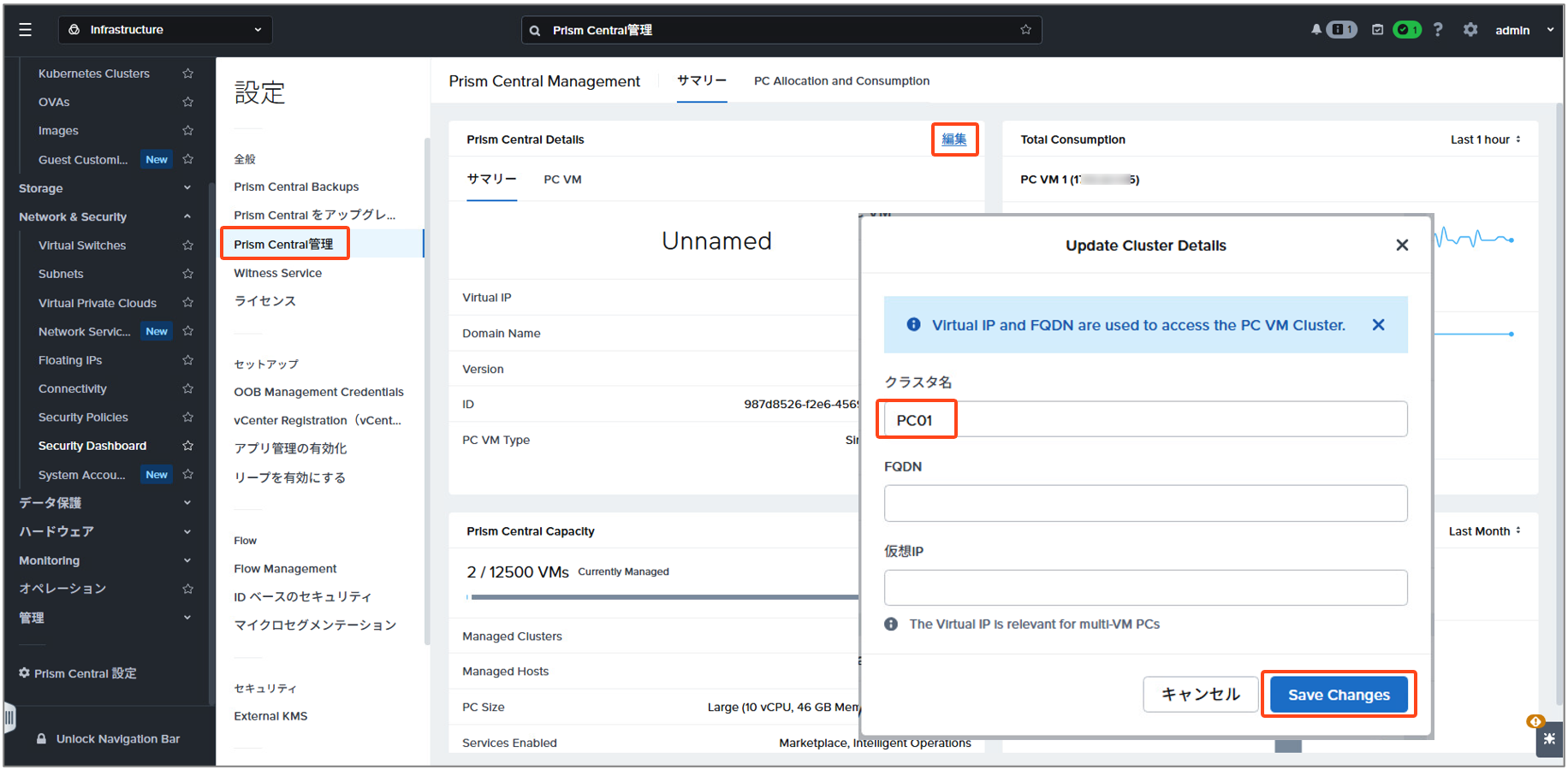Image resolution: width=1568 pixels, height=770 pixels.
Task: Open OOB Management Credentials
Action: (318, 392)
